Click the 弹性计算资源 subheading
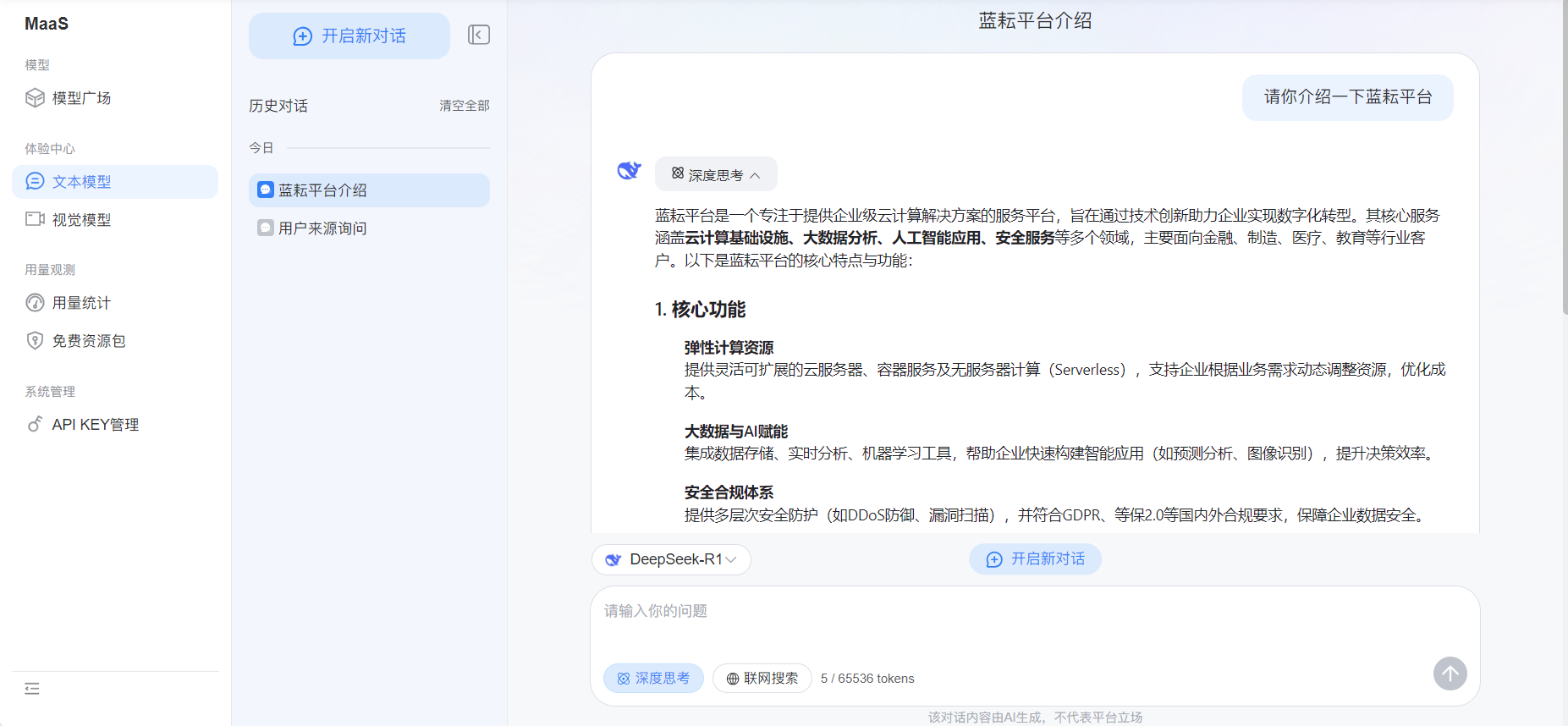This screenshot has height=726, width=1568. click(x=729, y=348)
